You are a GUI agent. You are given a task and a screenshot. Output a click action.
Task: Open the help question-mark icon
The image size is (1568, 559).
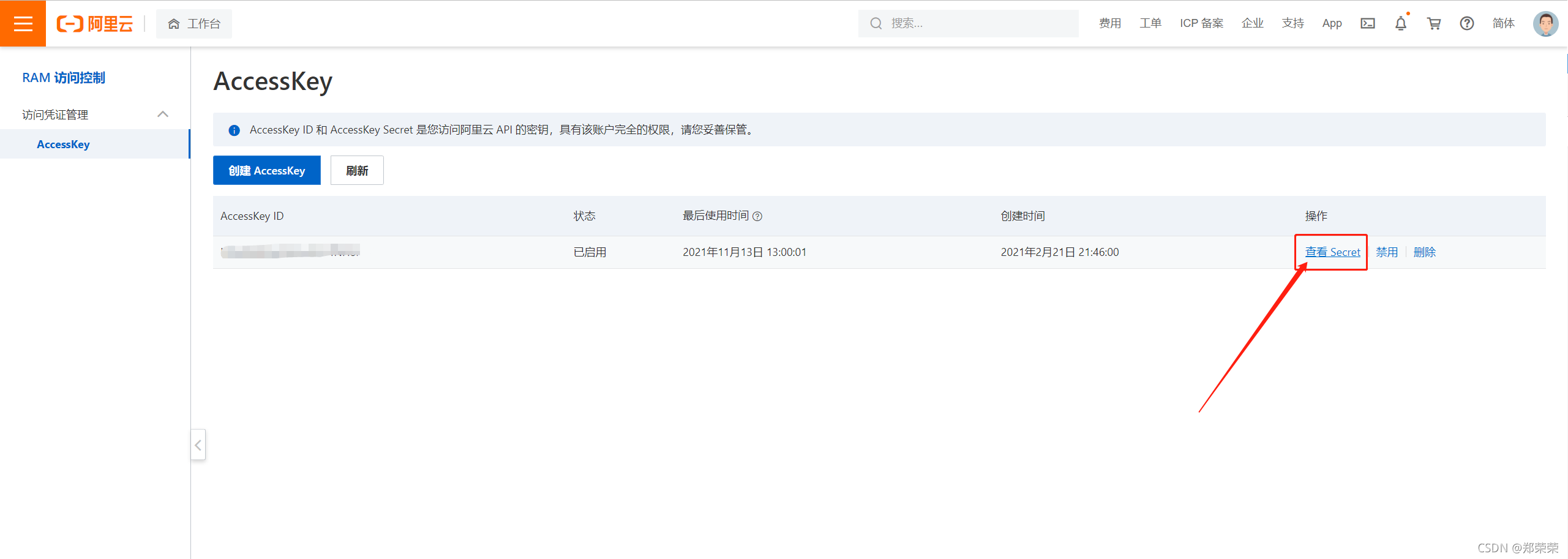tap(1466, 23)
